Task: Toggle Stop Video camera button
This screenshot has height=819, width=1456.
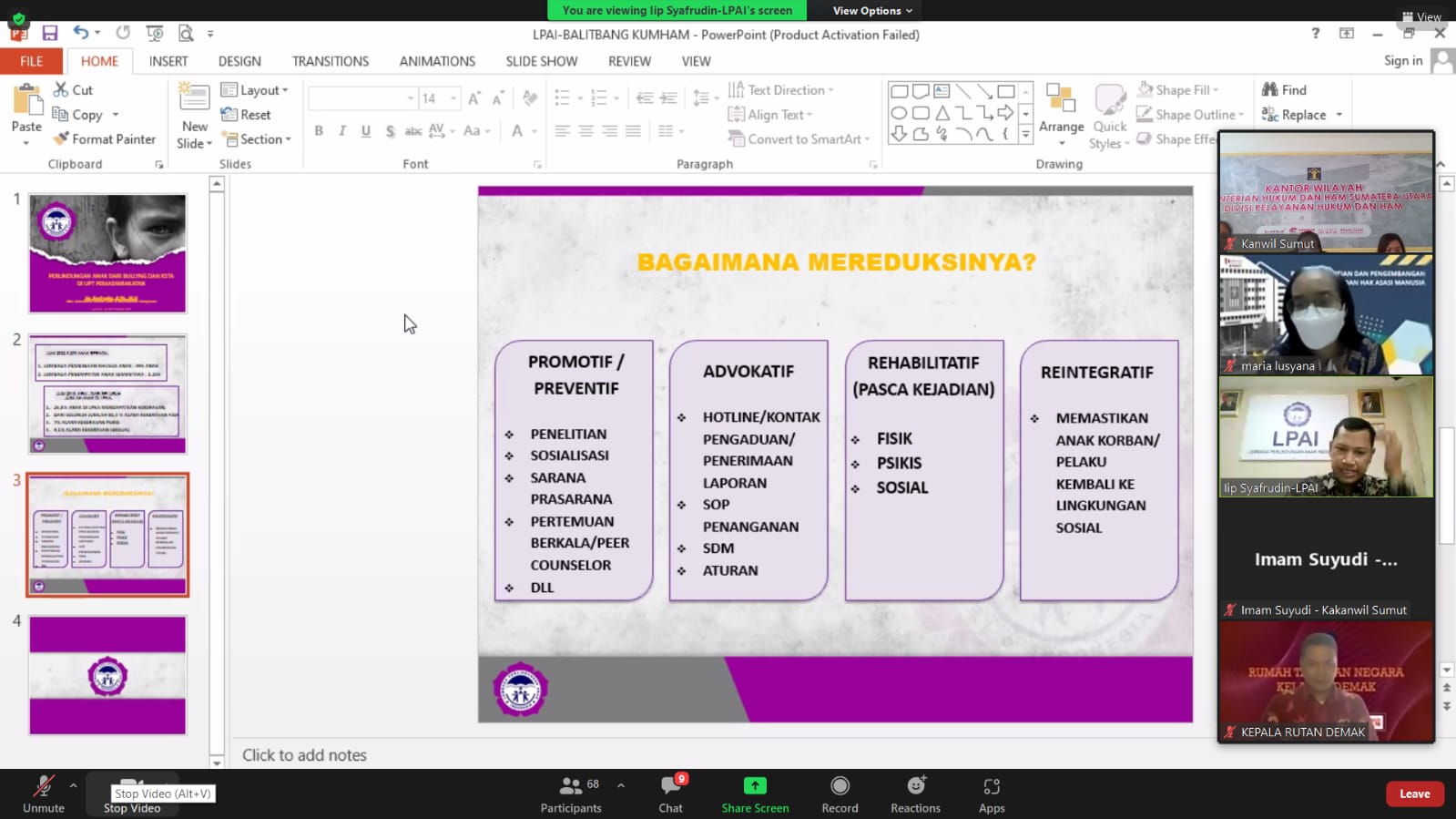Action: tap(132, 793)
